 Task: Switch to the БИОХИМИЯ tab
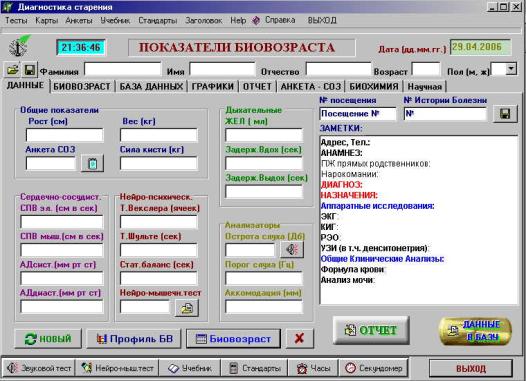[374, 87]
